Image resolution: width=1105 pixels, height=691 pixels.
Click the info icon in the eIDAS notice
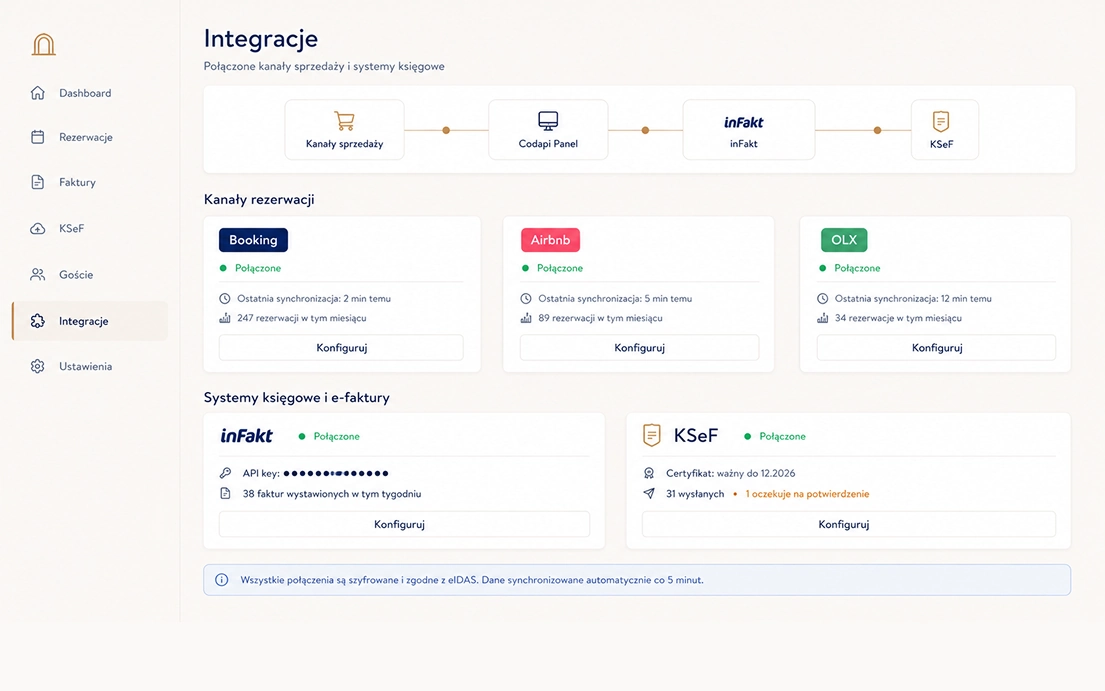tap(221, 580)
